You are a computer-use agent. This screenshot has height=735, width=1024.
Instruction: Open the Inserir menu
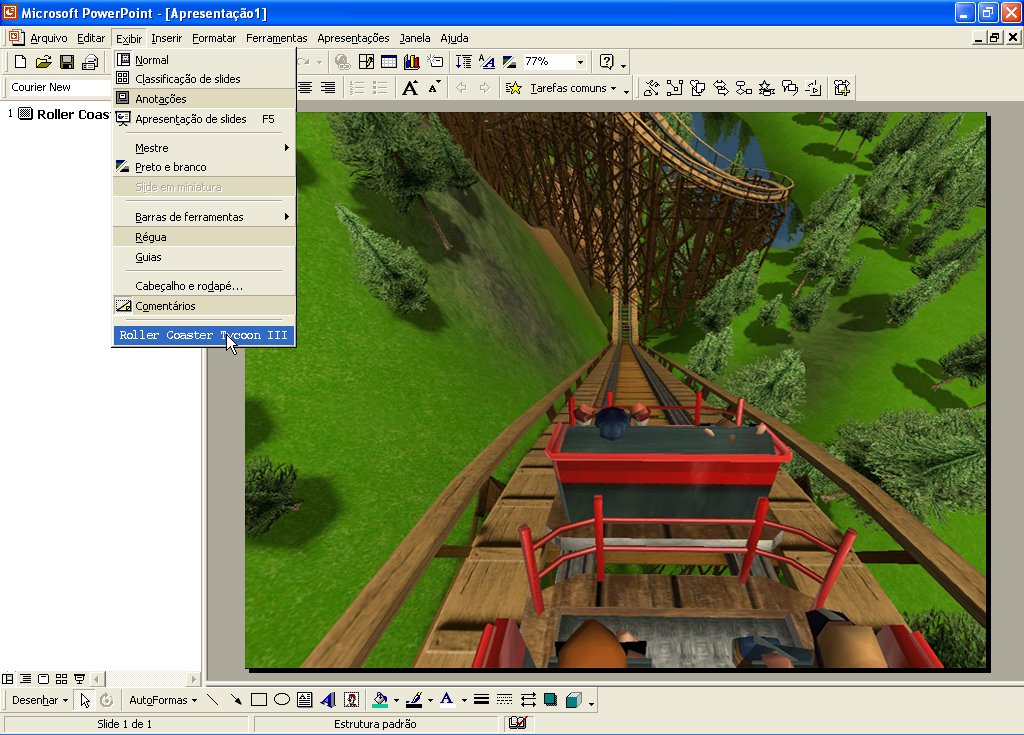(167, 38)
